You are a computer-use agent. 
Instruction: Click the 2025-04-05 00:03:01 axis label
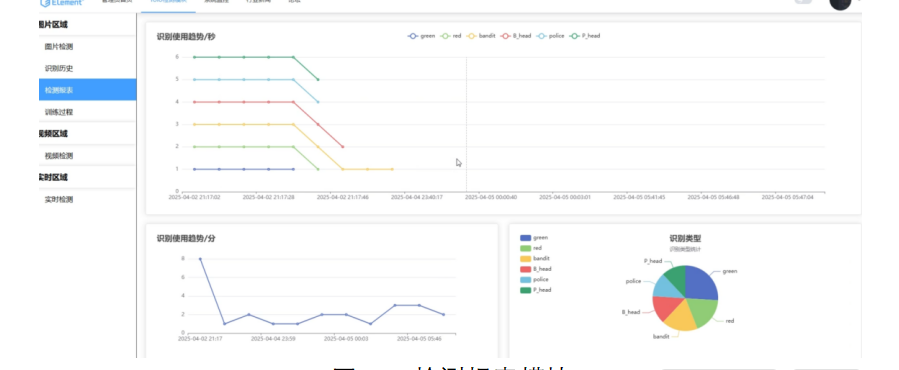point(565,197)
